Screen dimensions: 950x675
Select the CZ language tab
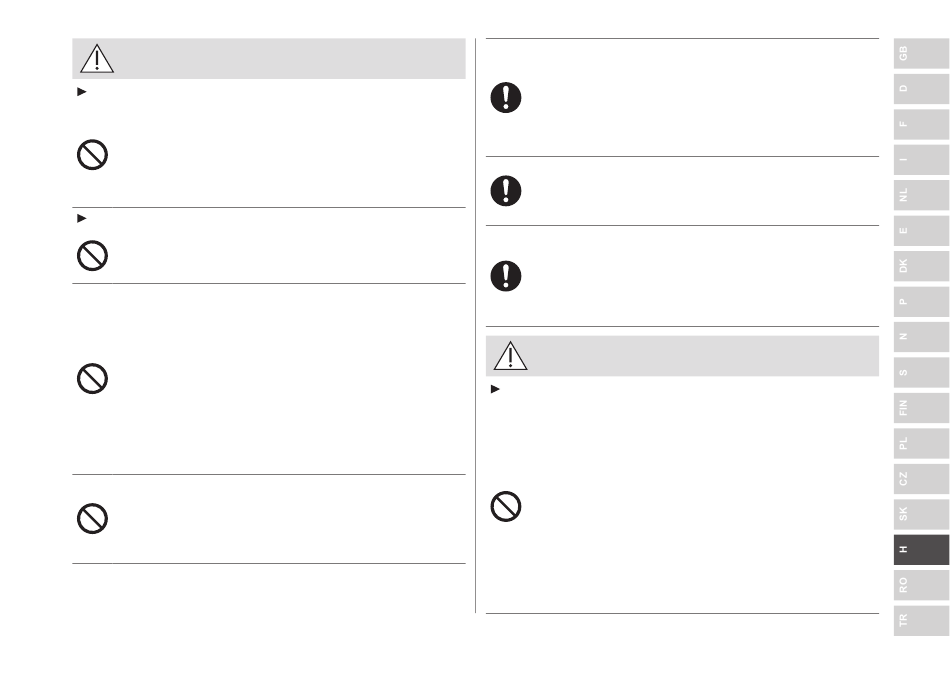click(x=921, y=479)
